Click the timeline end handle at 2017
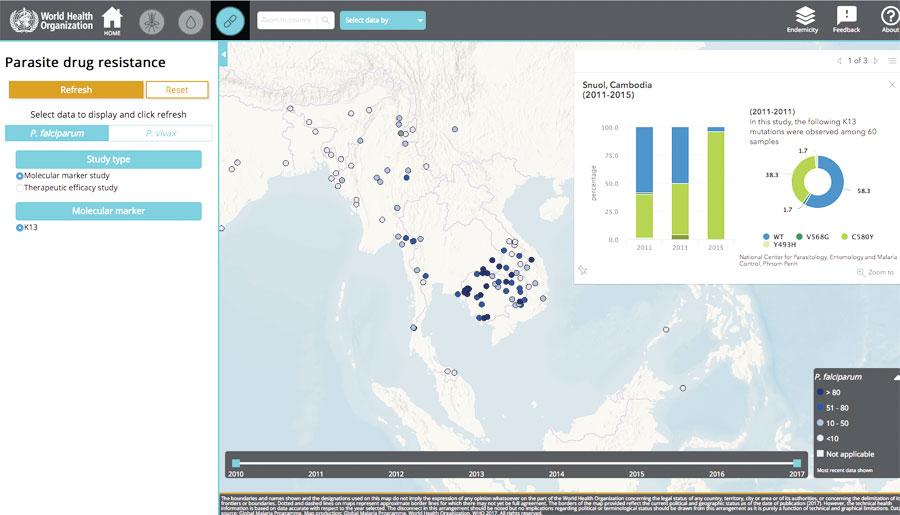 point(797,463)
